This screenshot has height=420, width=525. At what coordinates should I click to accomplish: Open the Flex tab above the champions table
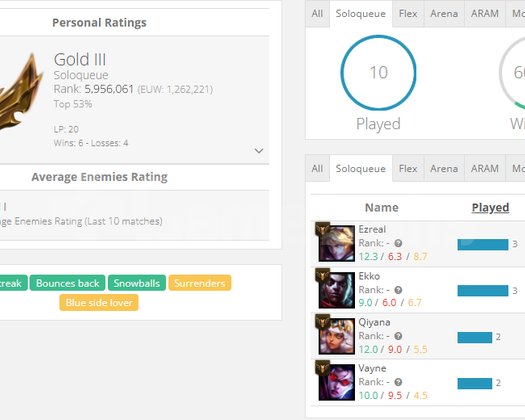point(408,168)
